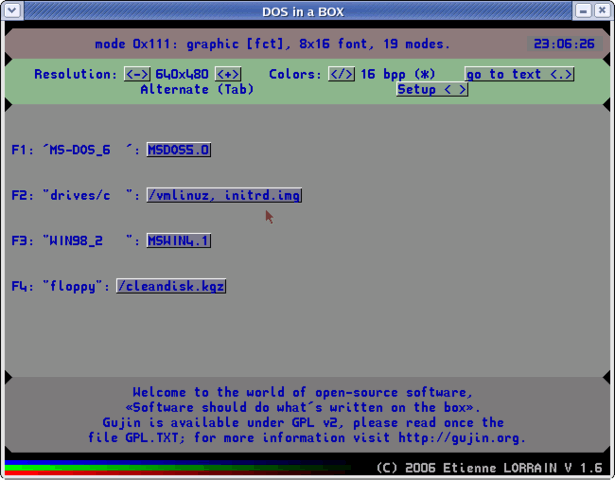
Task: Click the (C) 2006 Etienne LORRAIN text
Action: [489, 468]
